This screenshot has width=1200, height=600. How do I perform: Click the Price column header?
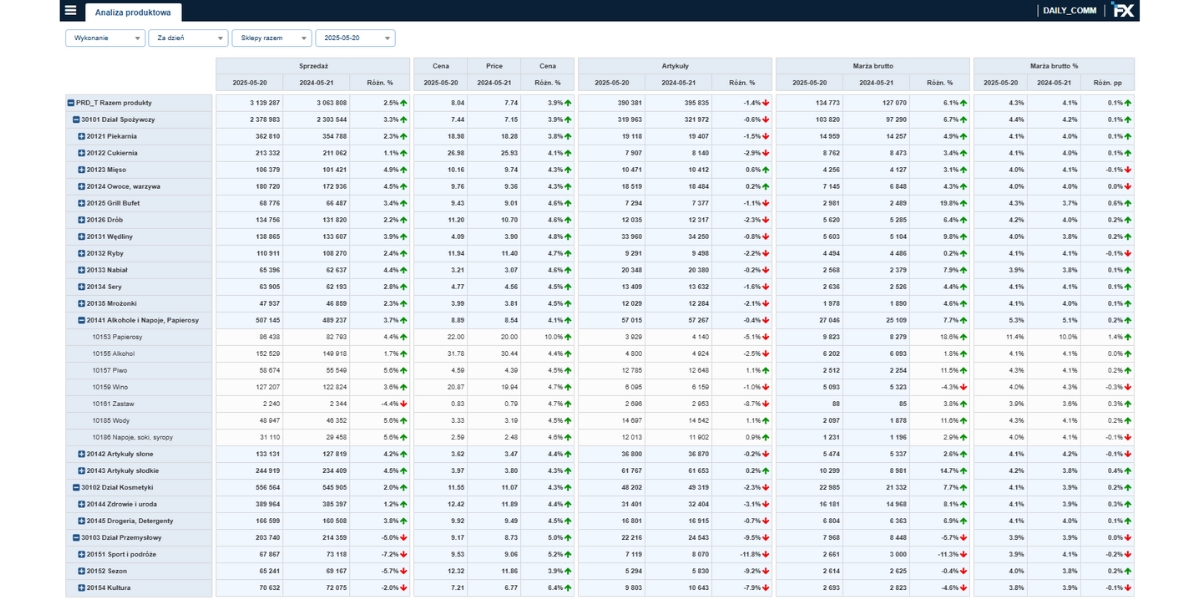pos(494,66)
